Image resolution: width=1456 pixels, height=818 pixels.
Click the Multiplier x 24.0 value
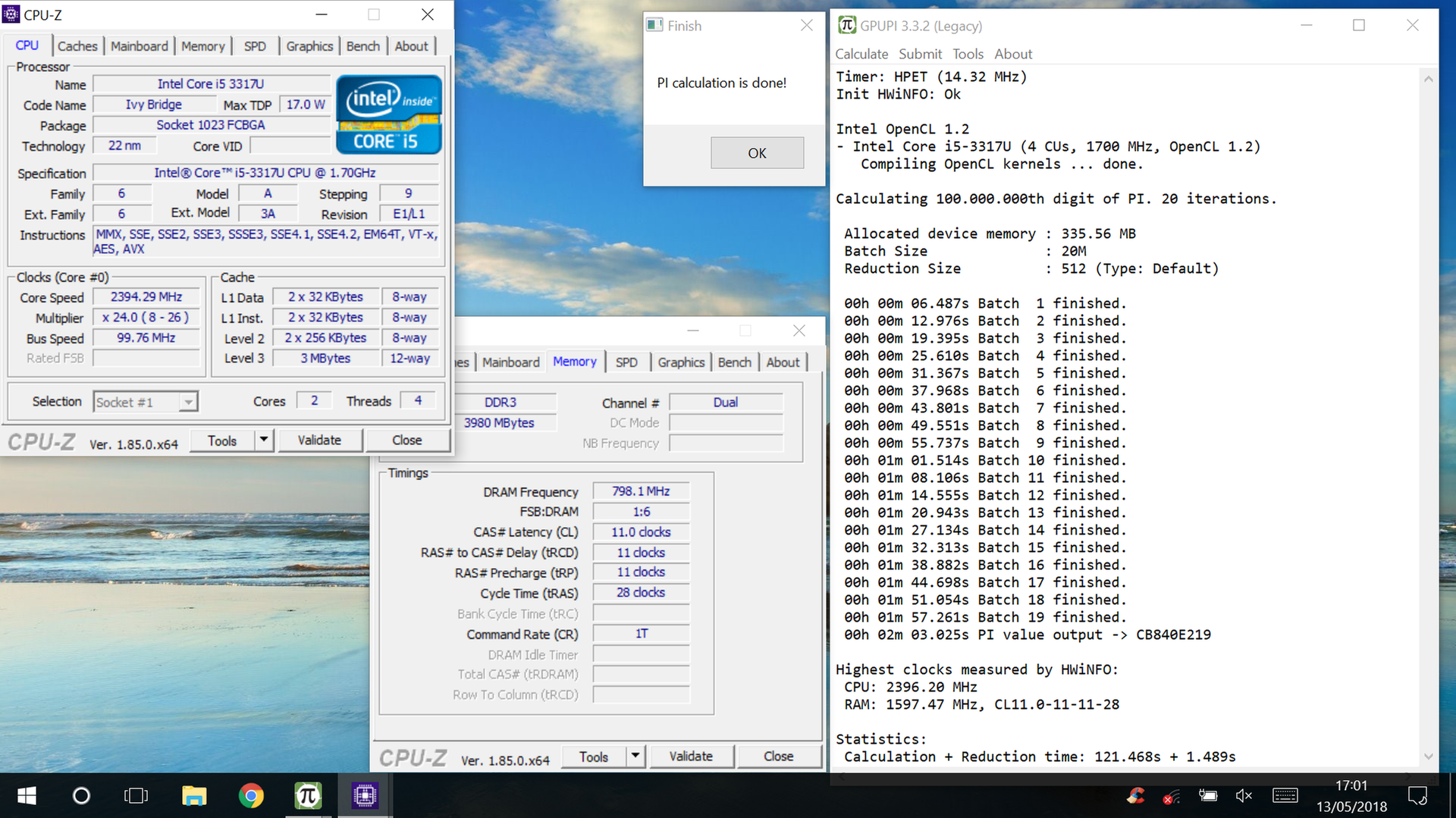pos(146,318)
